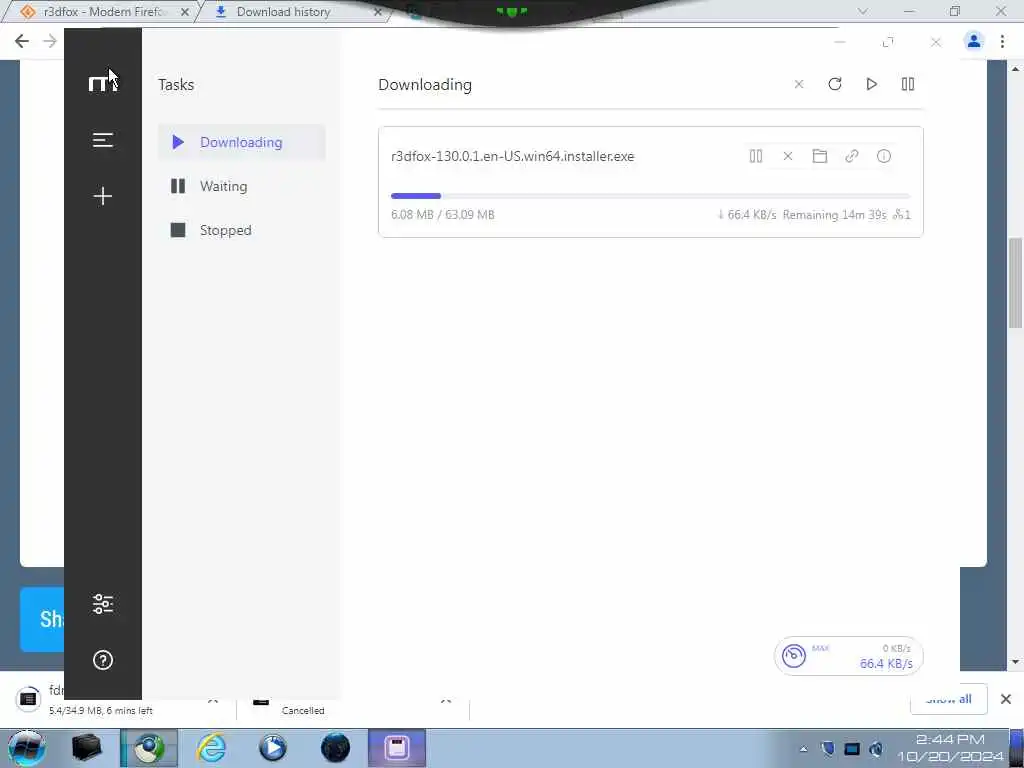Show r3dfox installer task info details
This screenshot has height=768, width=1024.
pos(884,156)
